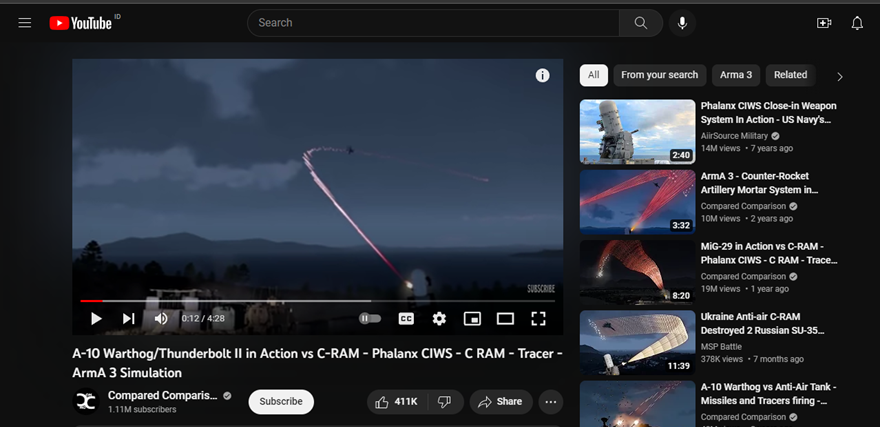880x427 pixels.
Task: Click the 0:12 / 4:28 time display
Action: 203,319
